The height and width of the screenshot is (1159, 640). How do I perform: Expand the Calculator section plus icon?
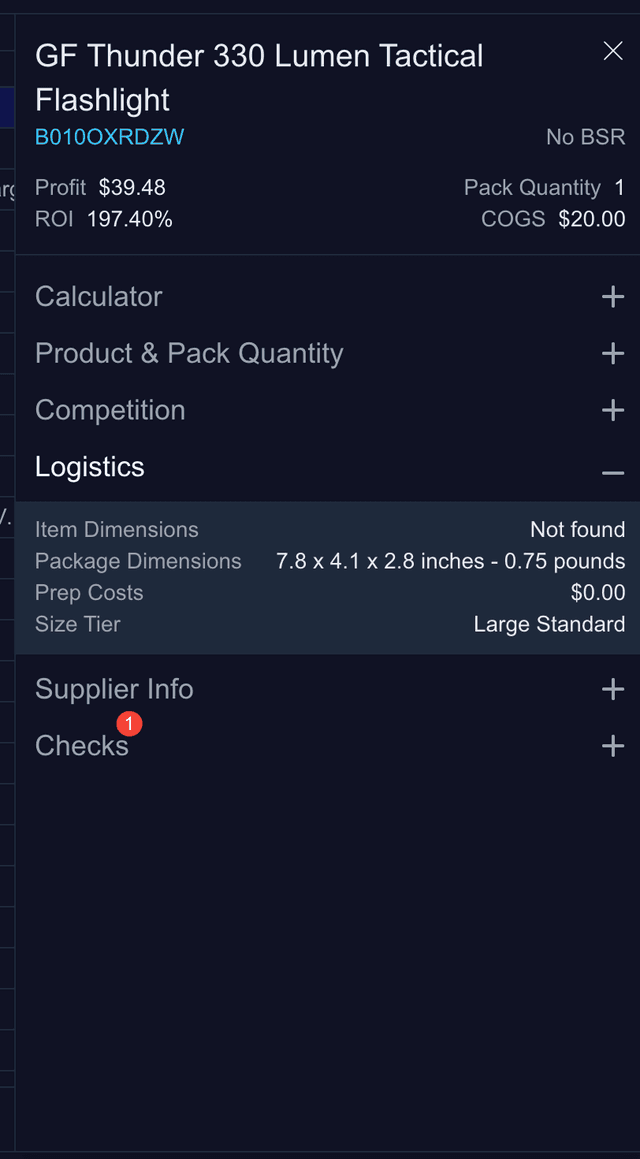[613, 297]
